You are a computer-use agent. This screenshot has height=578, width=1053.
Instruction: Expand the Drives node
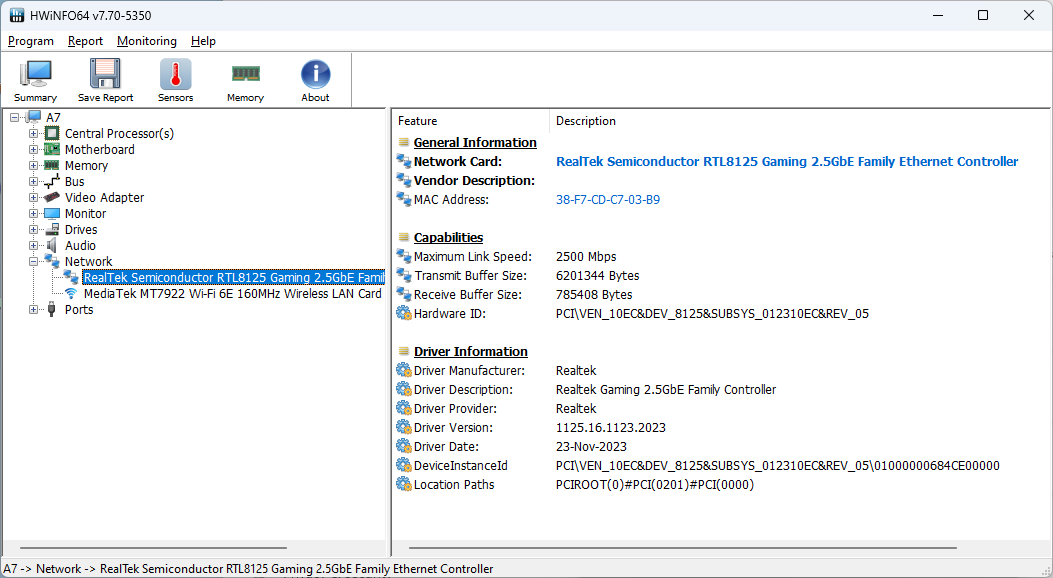coord(33,230)
